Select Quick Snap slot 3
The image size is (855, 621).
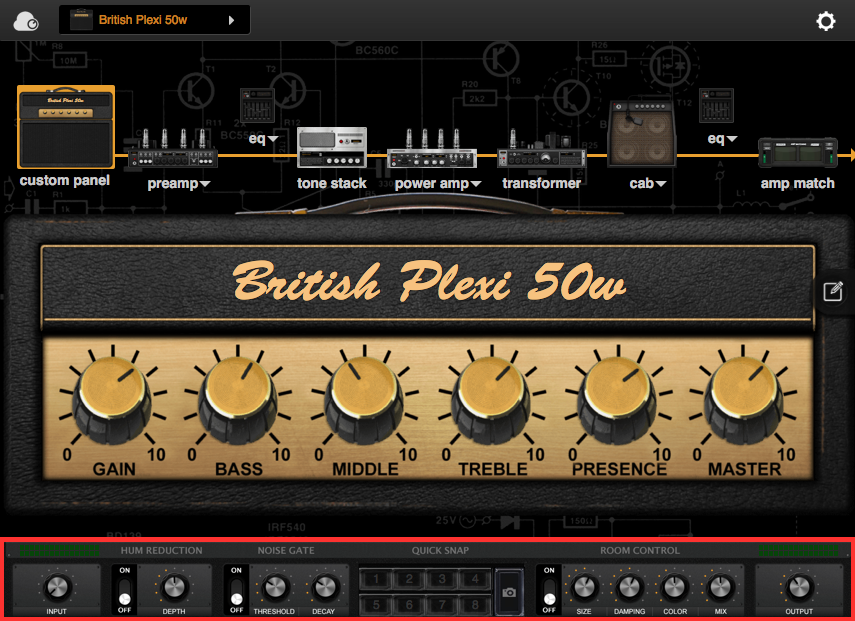coord(442,579)
